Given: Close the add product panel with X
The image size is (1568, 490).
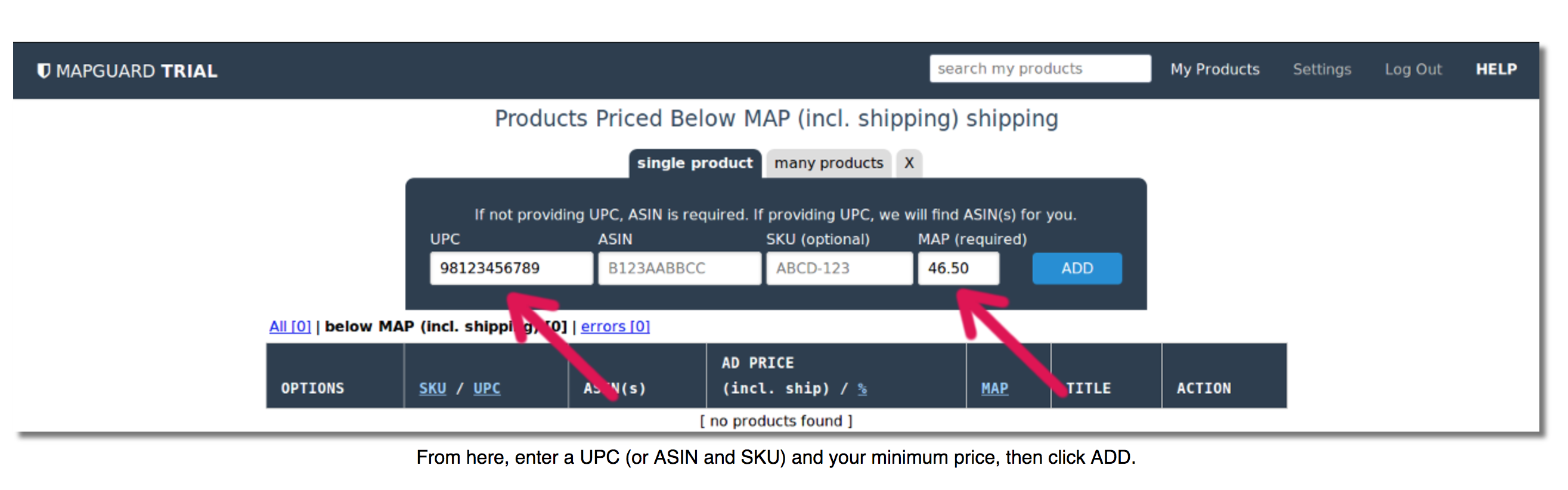Looking at the screenshot, I should pyautogui.click(x=909, y=163).
